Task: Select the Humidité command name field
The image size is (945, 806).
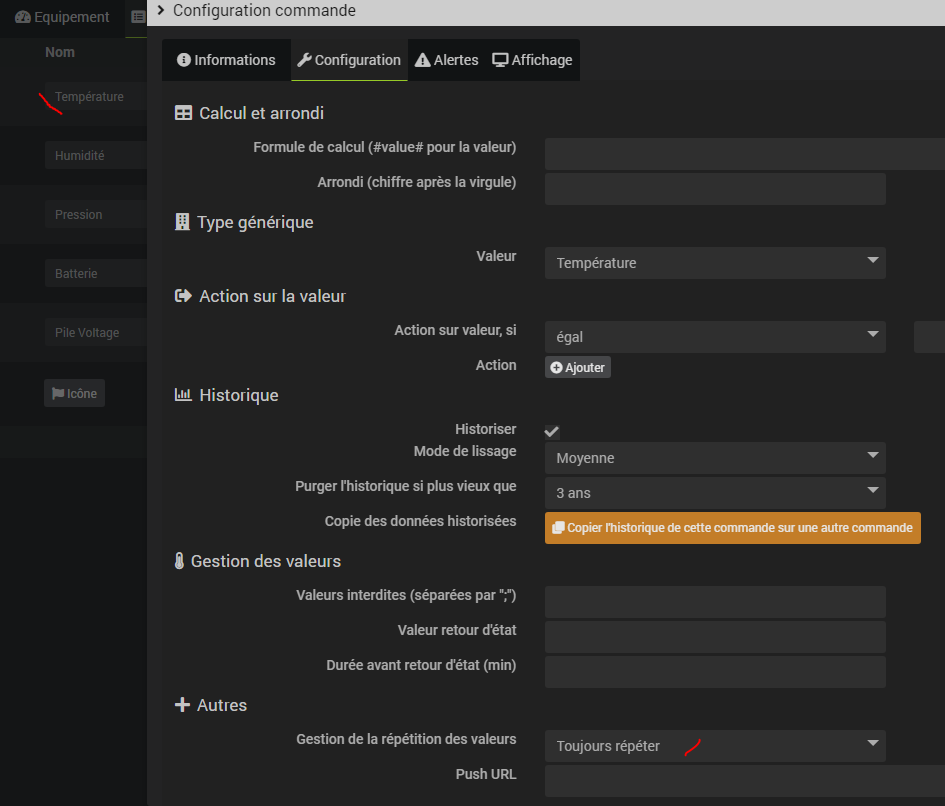Action: [x=95, y=156]
